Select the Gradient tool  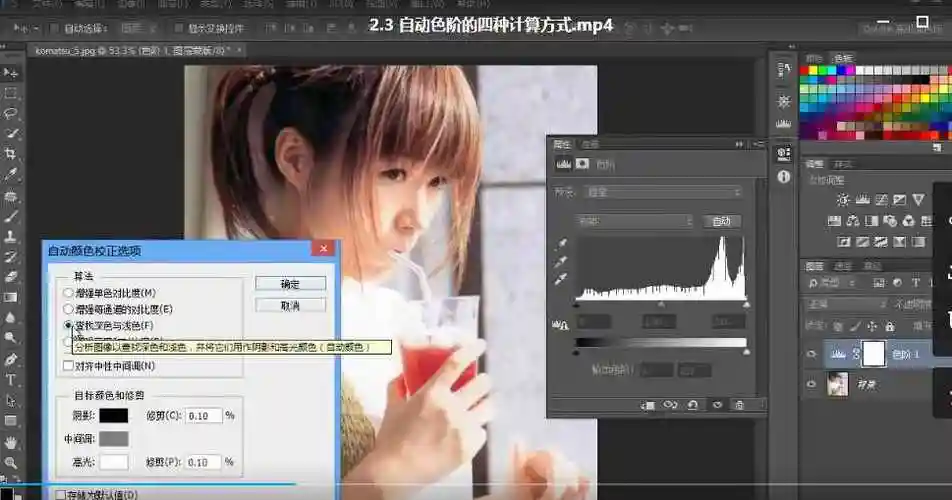pyautogui.click(x=10, y=297)
